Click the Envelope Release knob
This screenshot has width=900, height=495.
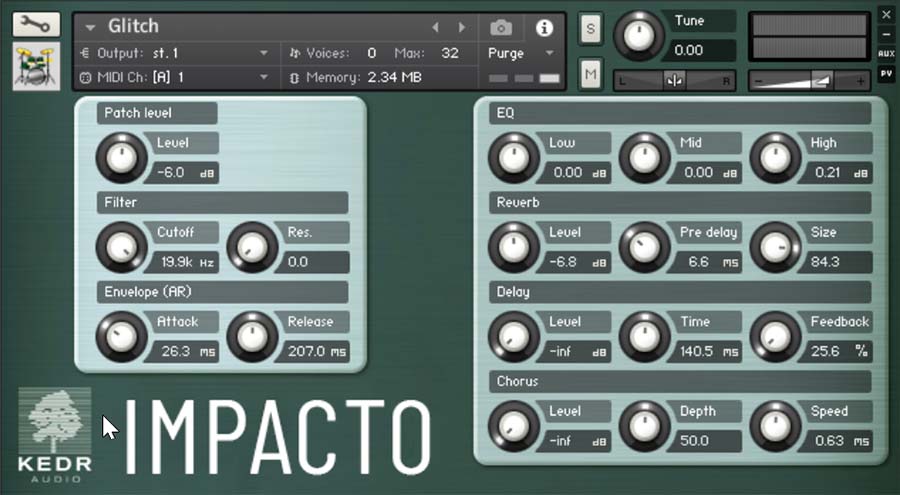(x=253, y=337)
